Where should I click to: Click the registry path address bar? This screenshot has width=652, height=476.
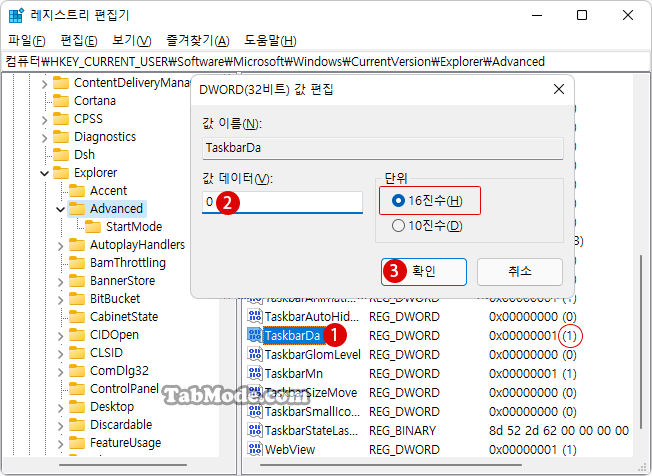click(326, 62)
